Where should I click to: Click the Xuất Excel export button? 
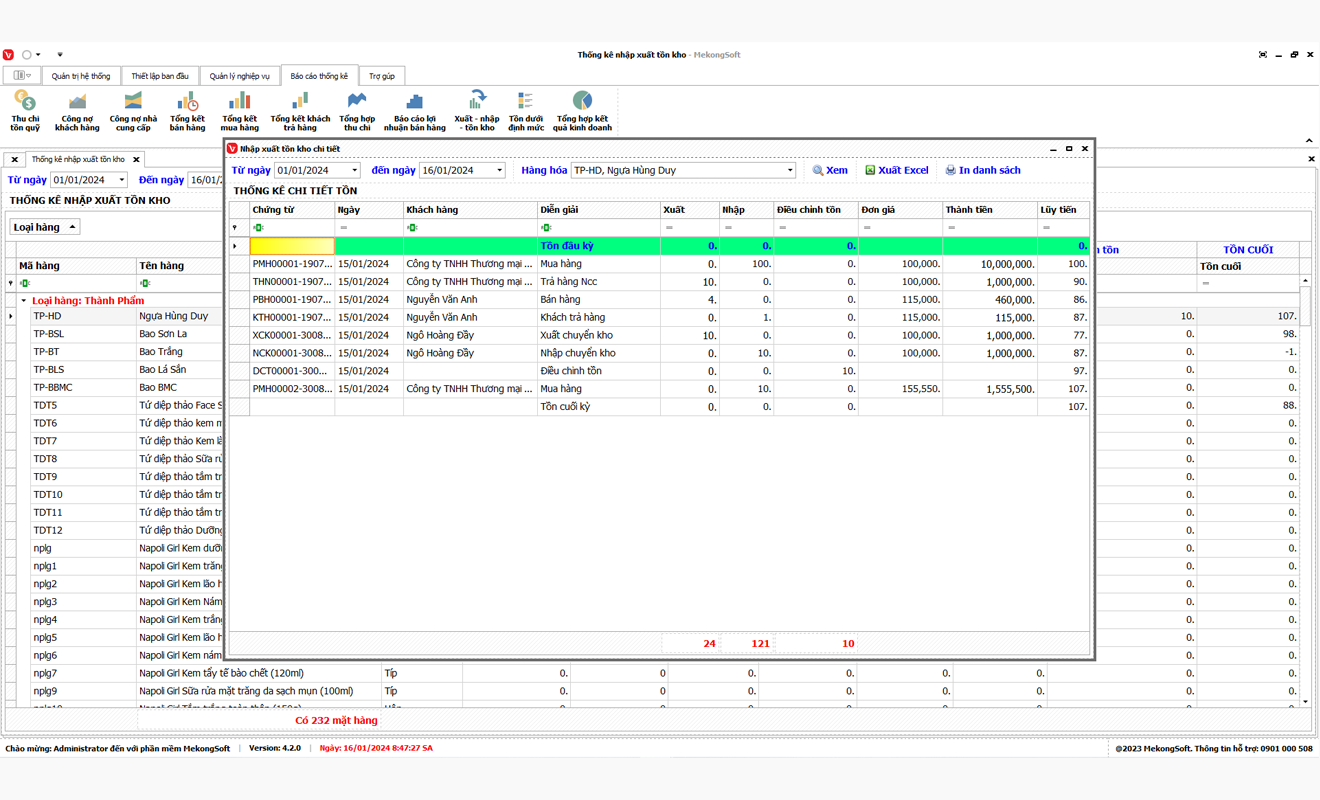[x=897, y=170]
